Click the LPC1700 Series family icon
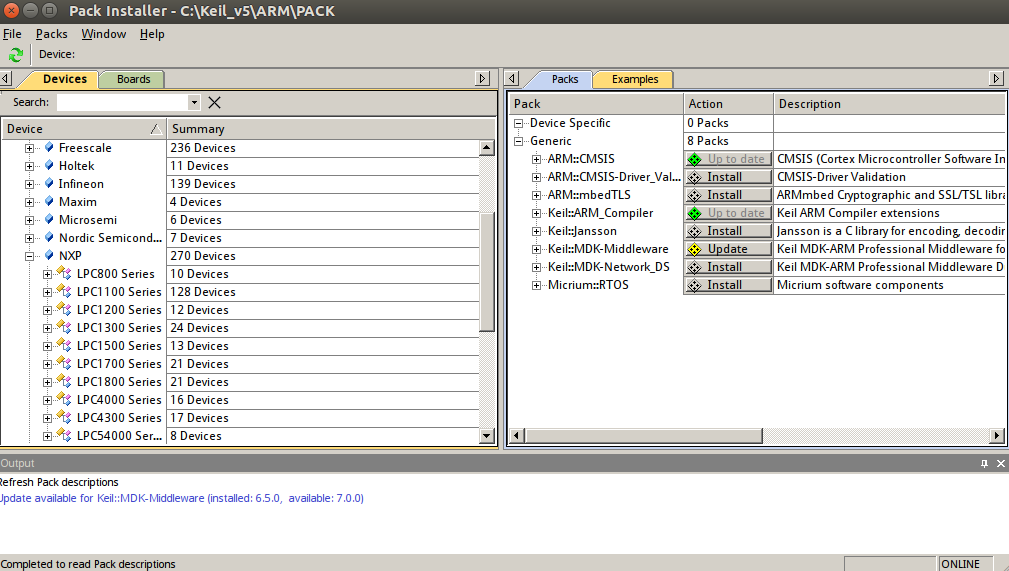This screenshot has height=571, width=1009. [64, 363]
